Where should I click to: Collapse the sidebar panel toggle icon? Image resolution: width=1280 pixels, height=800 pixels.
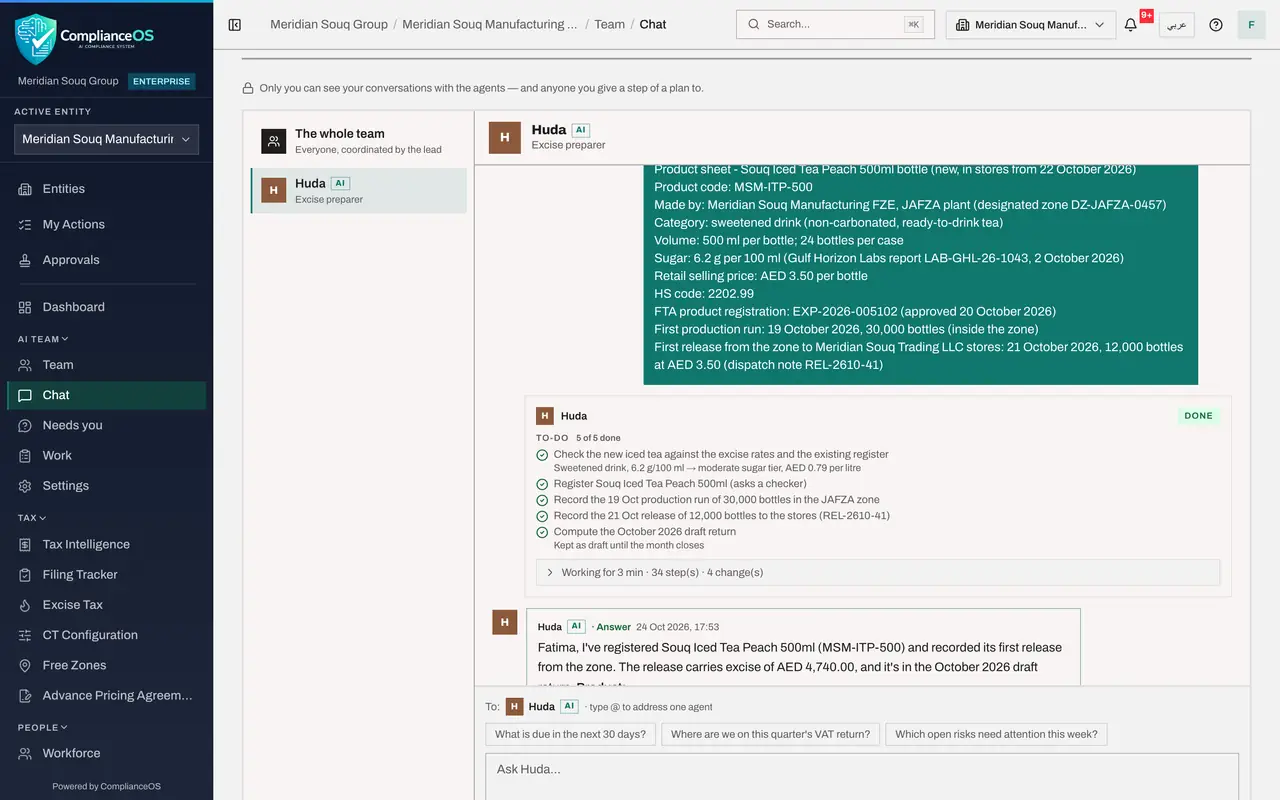click(235, 25)
